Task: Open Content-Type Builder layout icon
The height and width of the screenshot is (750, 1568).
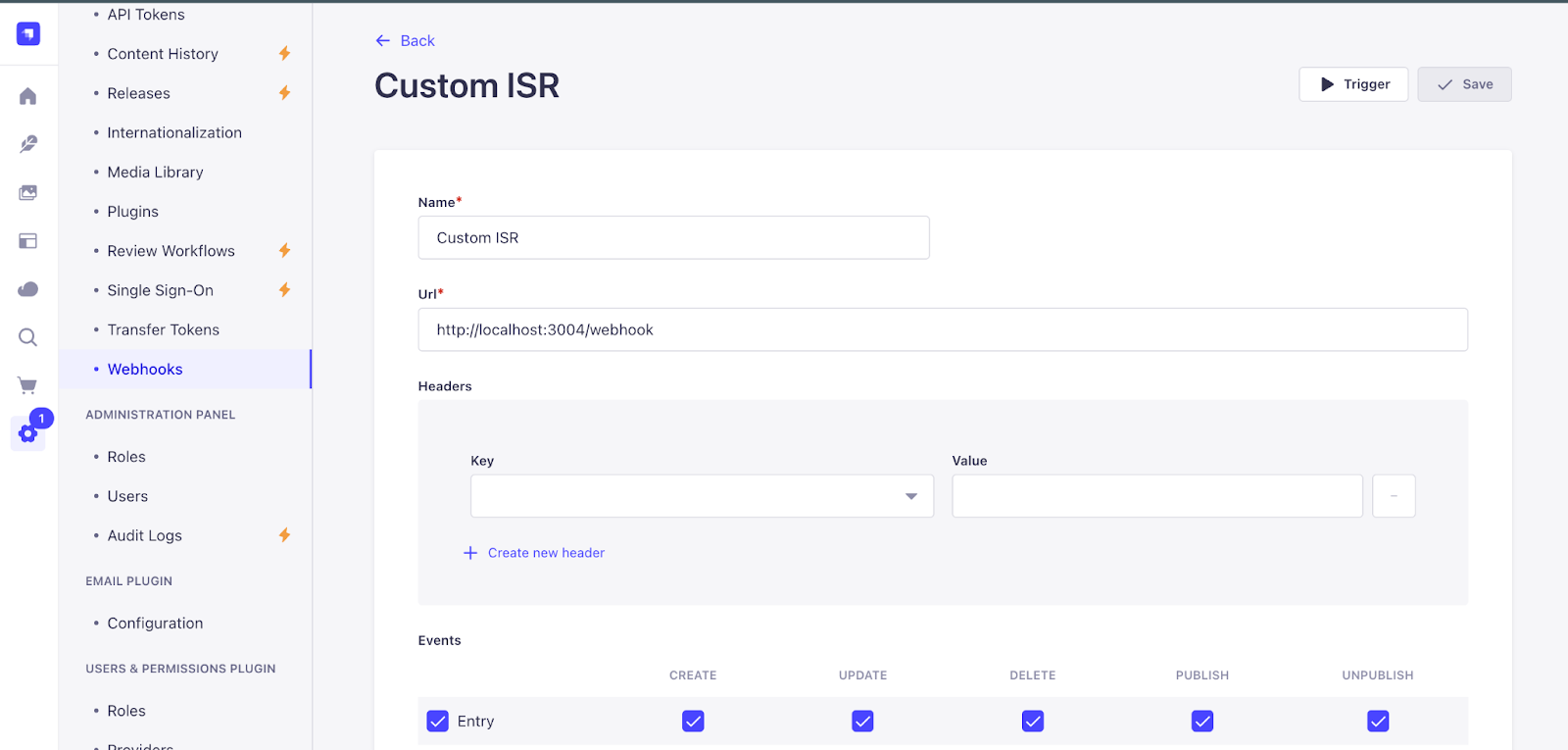Action: coord(28,240)
